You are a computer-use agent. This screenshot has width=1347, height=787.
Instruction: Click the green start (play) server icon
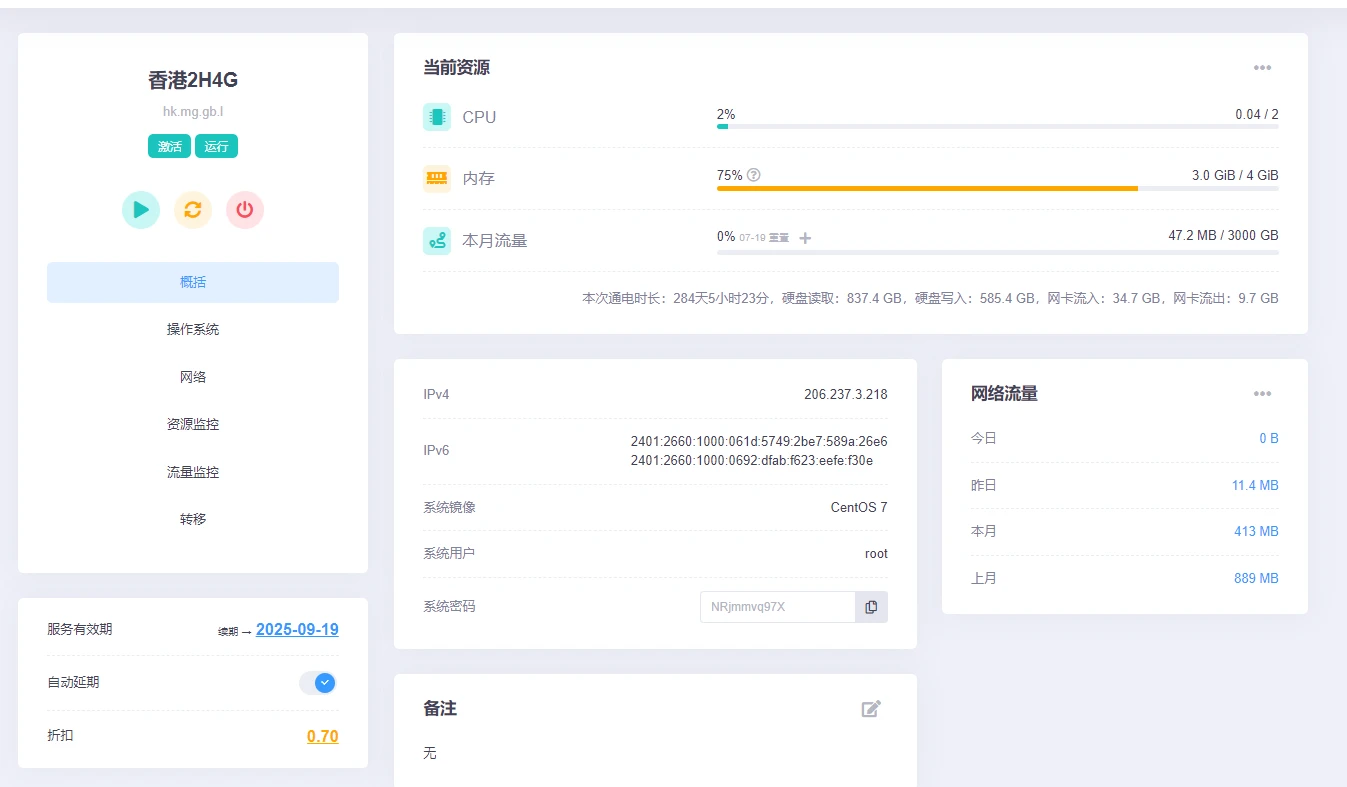141,210
